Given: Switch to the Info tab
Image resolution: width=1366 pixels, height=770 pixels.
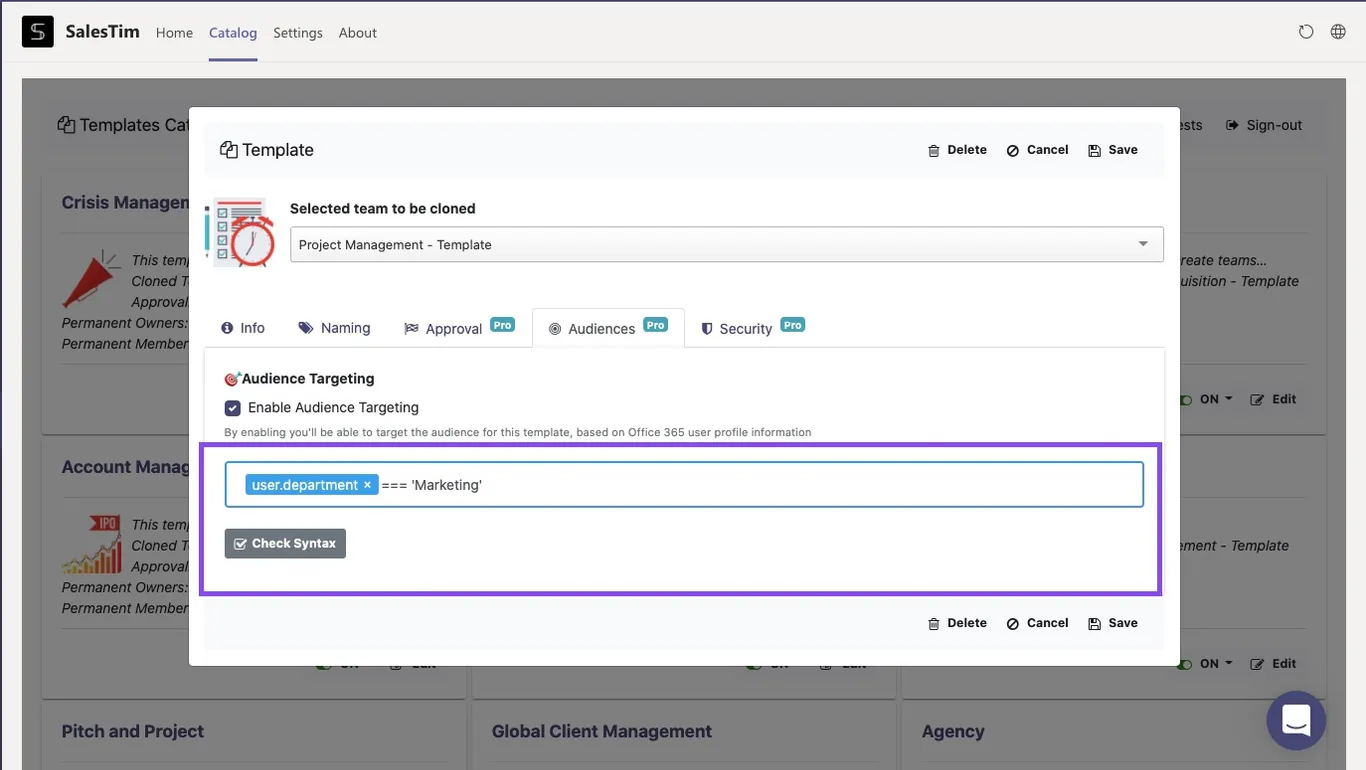Looking at the screenshot, I should (242, 328).
